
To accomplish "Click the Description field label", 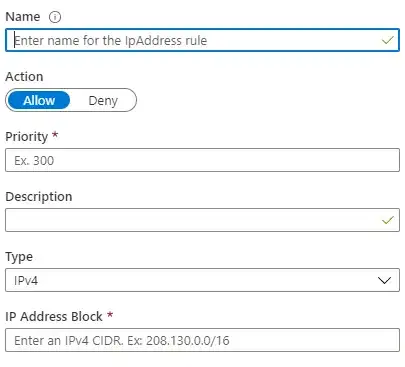I will (39, 197).
